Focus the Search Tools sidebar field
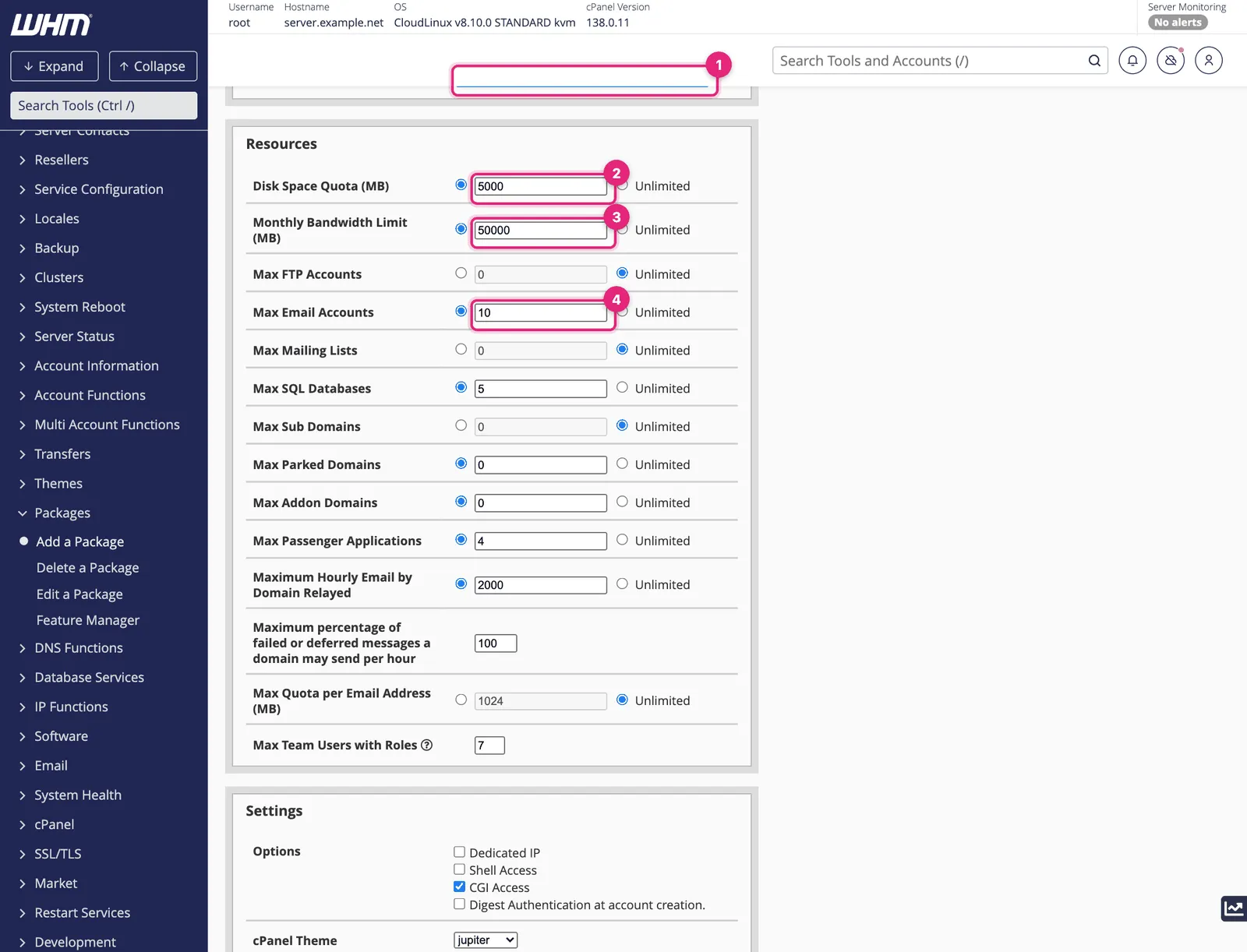The width and height of the screenshot is (1247, 952). click(x=104, y=105)
